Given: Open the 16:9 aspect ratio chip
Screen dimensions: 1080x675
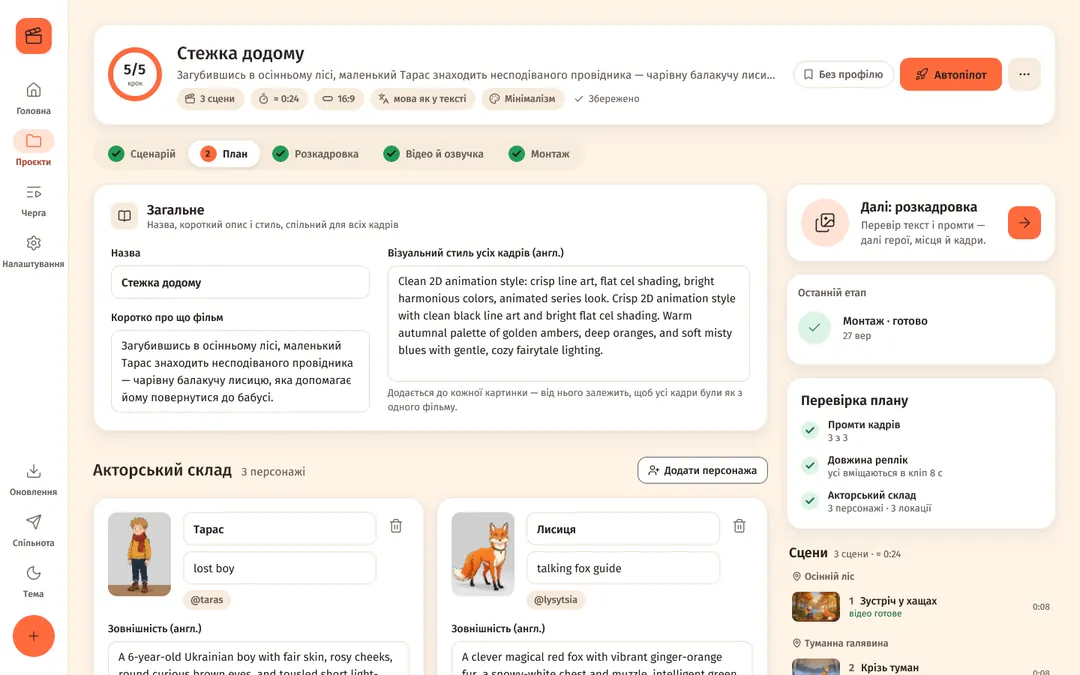Looking at the screenshot, I should coord(339,98).
